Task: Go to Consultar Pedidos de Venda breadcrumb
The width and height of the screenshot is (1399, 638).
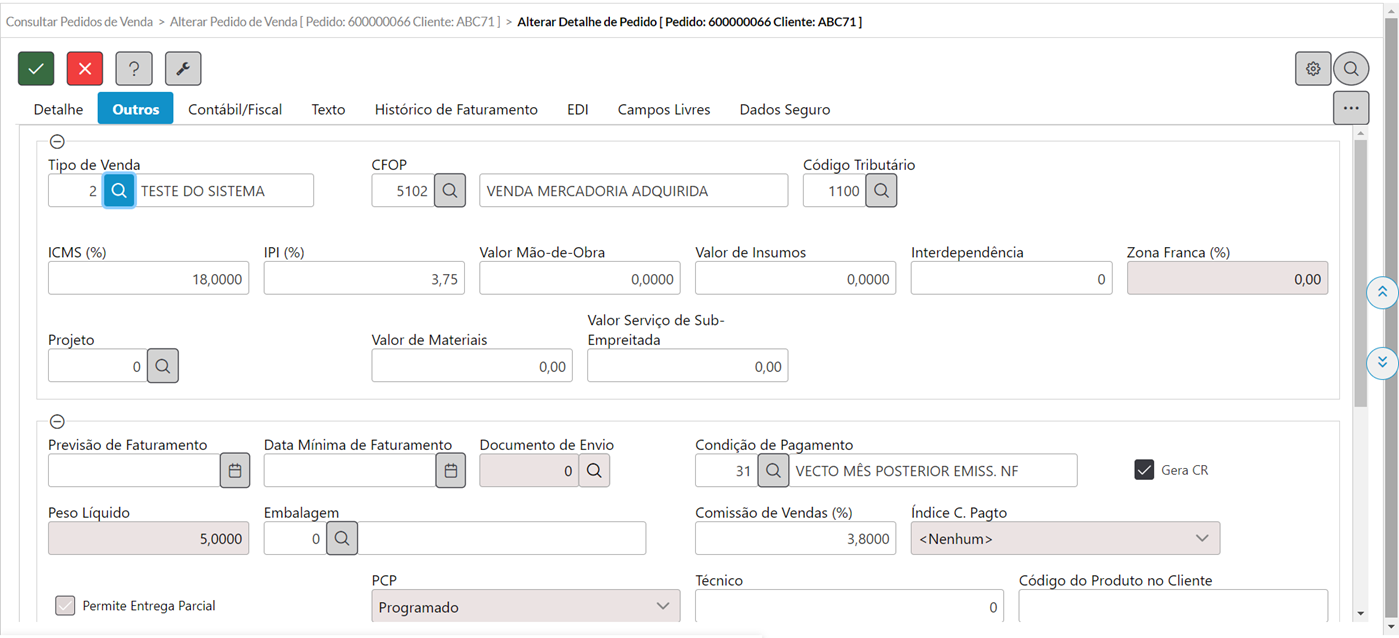Action: [80, 21]
